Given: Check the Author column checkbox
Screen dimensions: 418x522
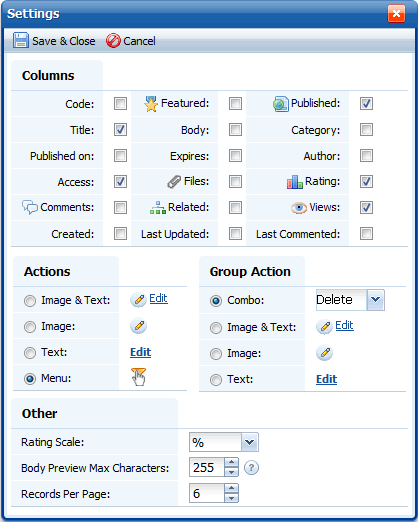Looking at the screenshot, I should (x=366, y=155).
